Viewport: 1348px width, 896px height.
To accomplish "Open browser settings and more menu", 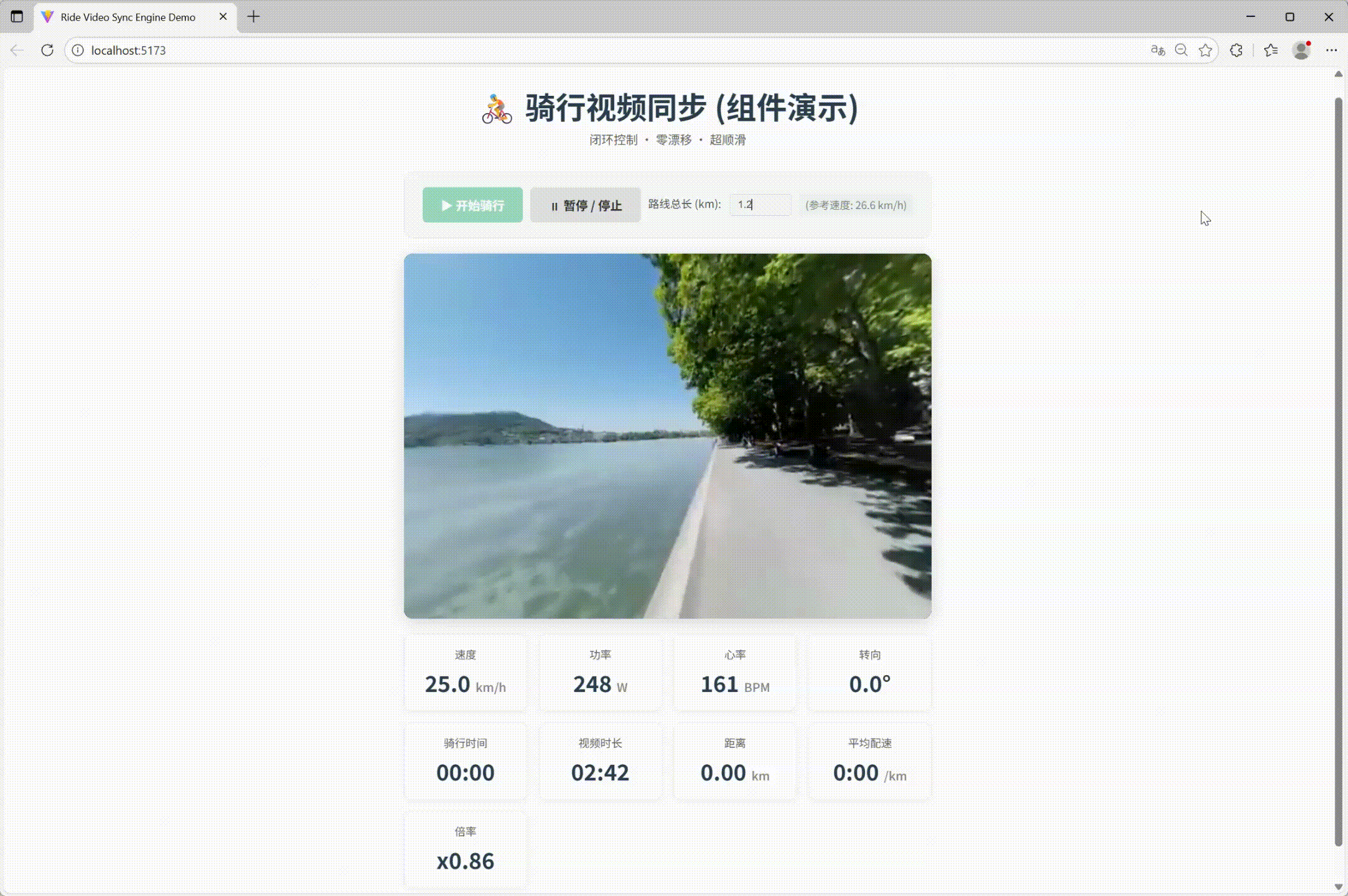I will 1331,50.
